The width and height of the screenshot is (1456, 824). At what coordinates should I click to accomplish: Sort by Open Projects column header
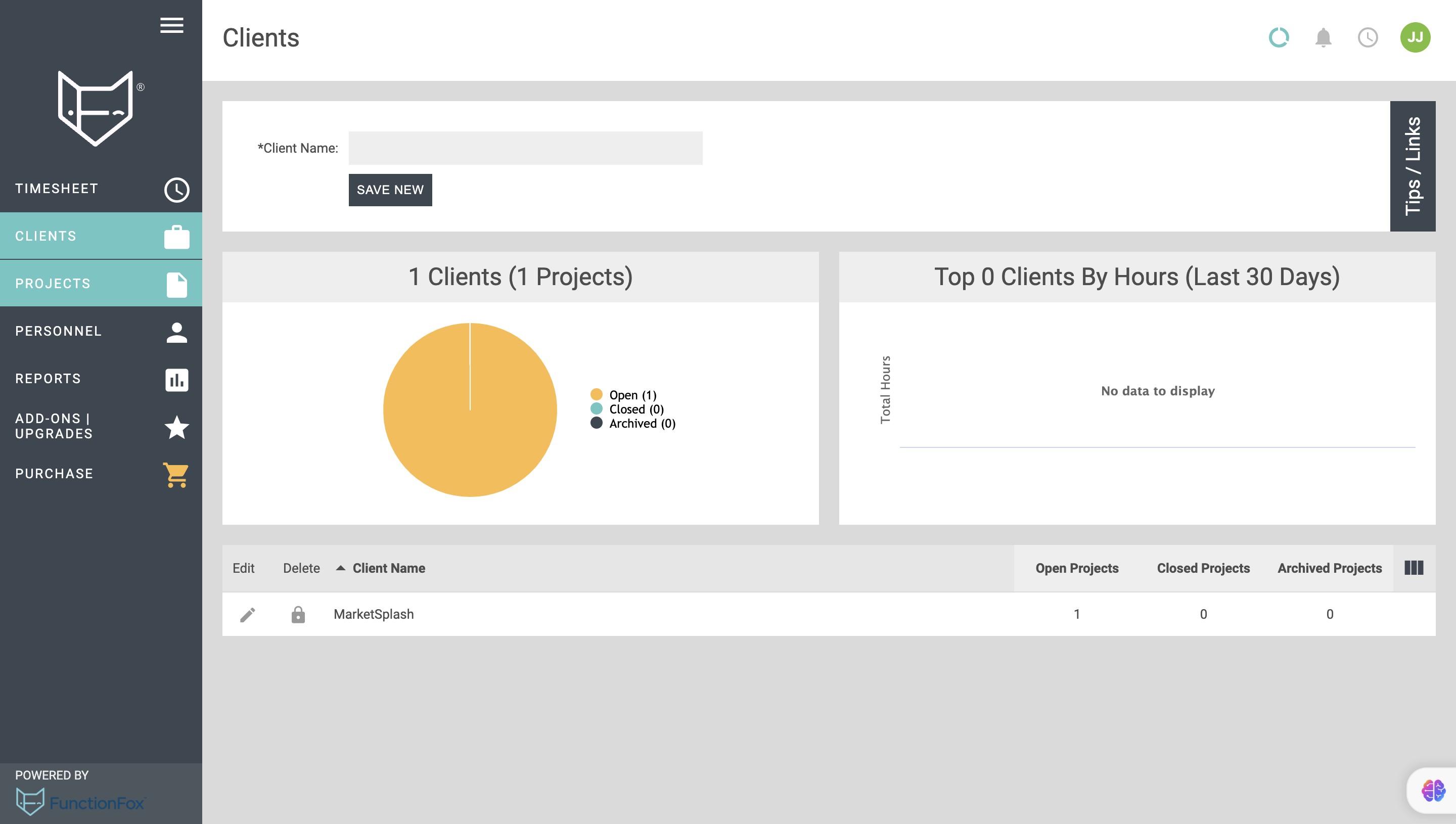pos(1076,568)
